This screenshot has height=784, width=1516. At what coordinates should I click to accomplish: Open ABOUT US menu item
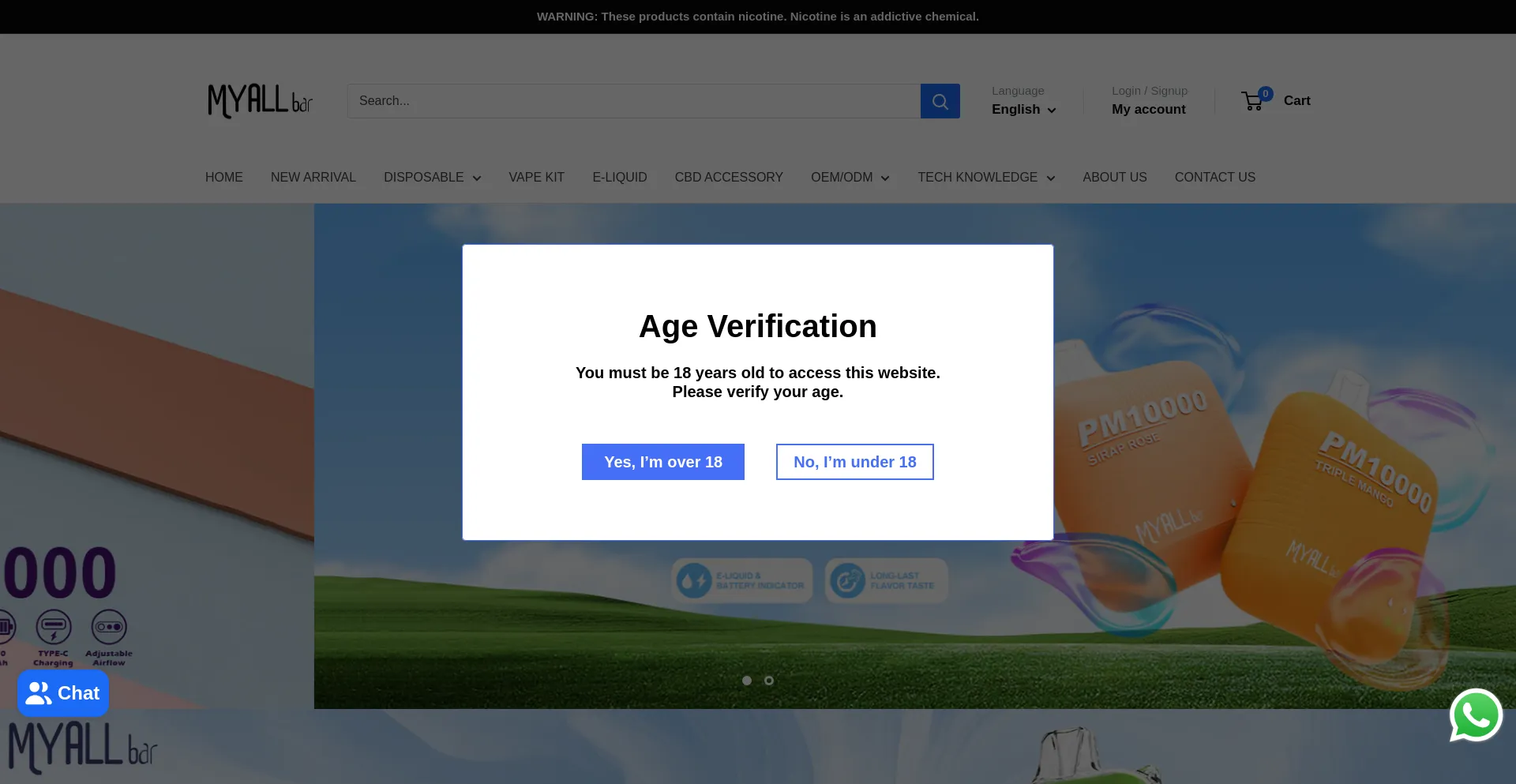[x=1115, y=177]
